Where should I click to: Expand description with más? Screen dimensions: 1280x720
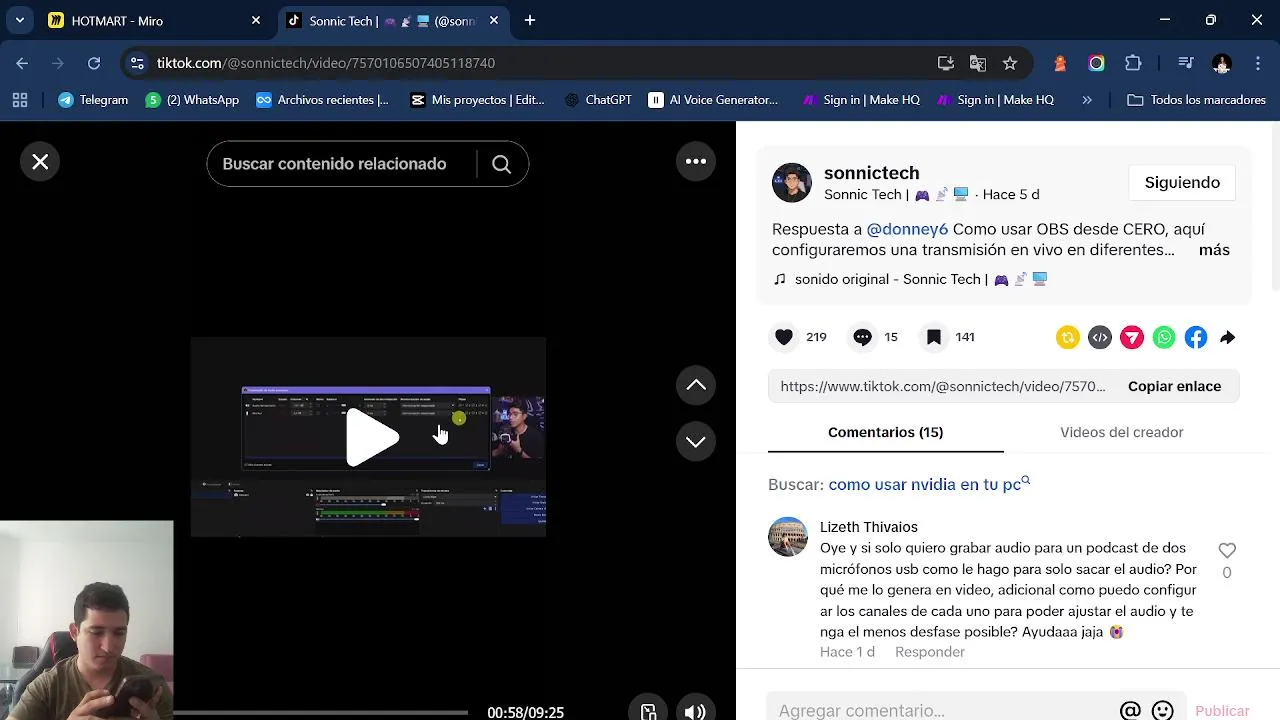click(1214, 250)
